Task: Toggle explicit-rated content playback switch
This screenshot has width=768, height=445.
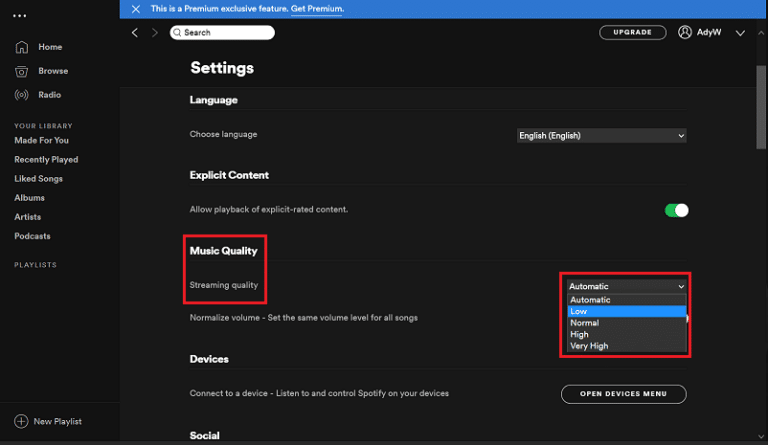Action: pos(676,210)
